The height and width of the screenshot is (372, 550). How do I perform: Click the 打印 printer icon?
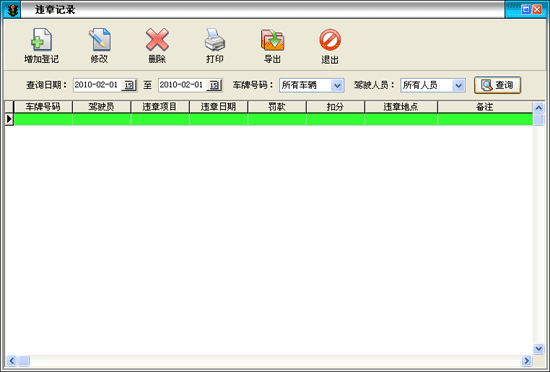(215, 39)
